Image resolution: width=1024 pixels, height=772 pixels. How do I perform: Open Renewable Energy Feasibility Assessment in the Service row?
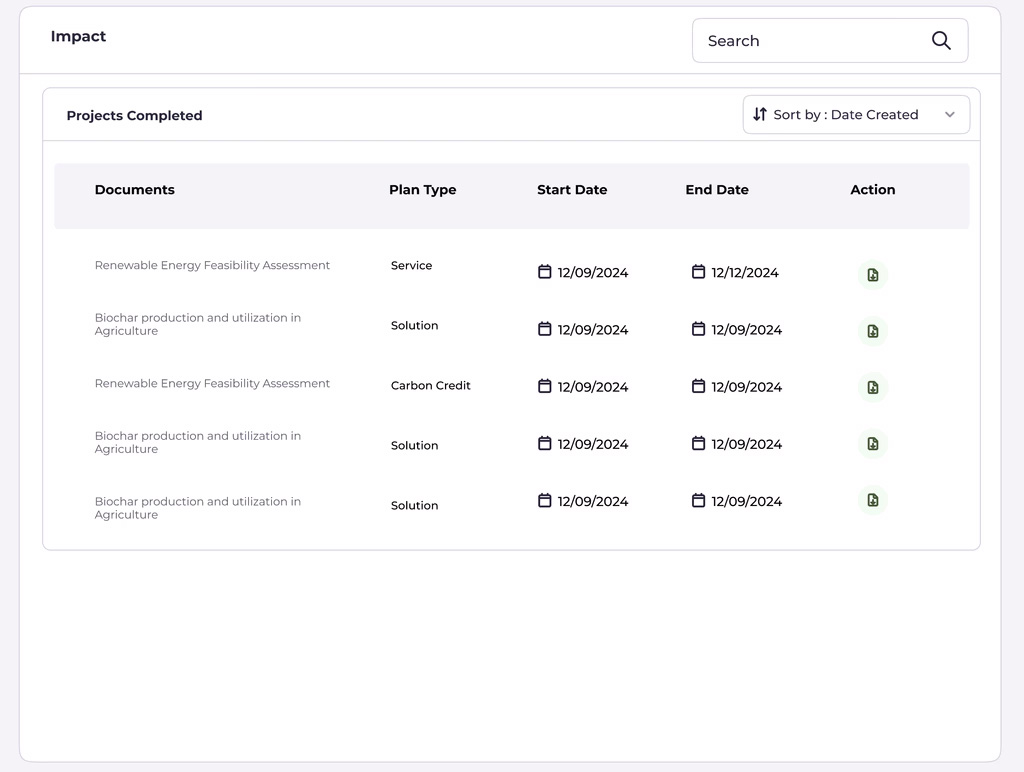212,266
